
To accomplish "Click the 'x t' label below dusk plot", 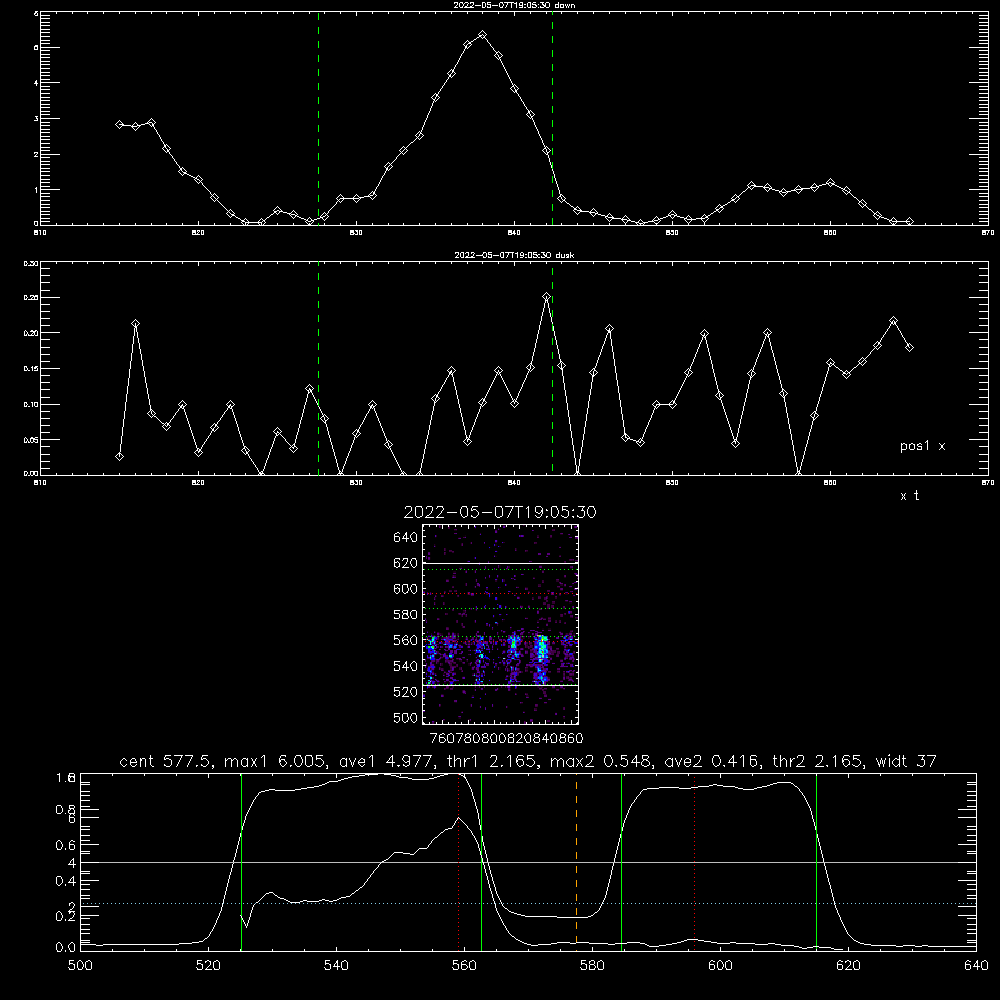I will (x=909, y=496).
